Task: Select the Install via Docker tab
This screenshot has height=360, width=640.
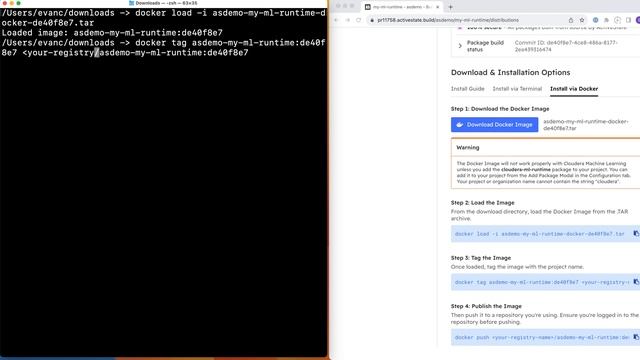Action: click(574, 89)
